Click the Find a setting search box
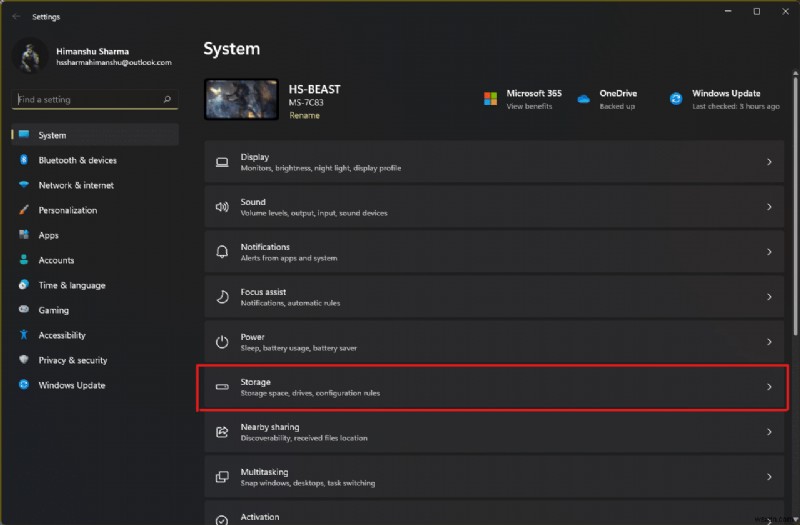Viewport: 800px width, 525px height. coord(88,100)
